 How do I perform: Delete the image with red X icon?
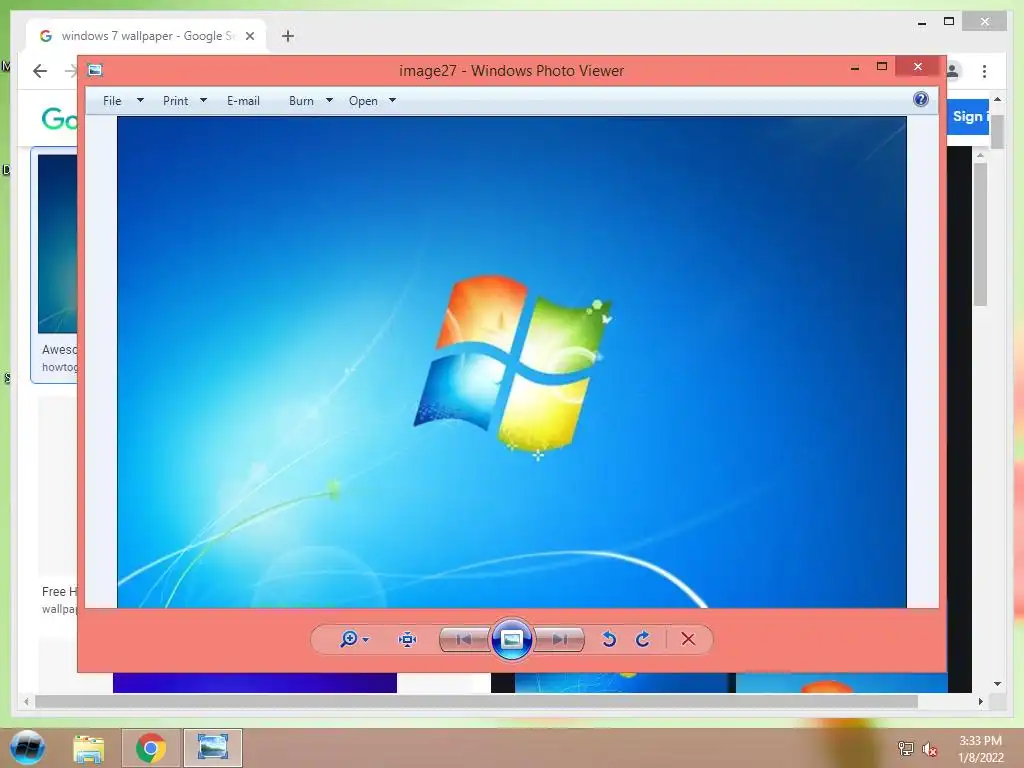(688, 639)
